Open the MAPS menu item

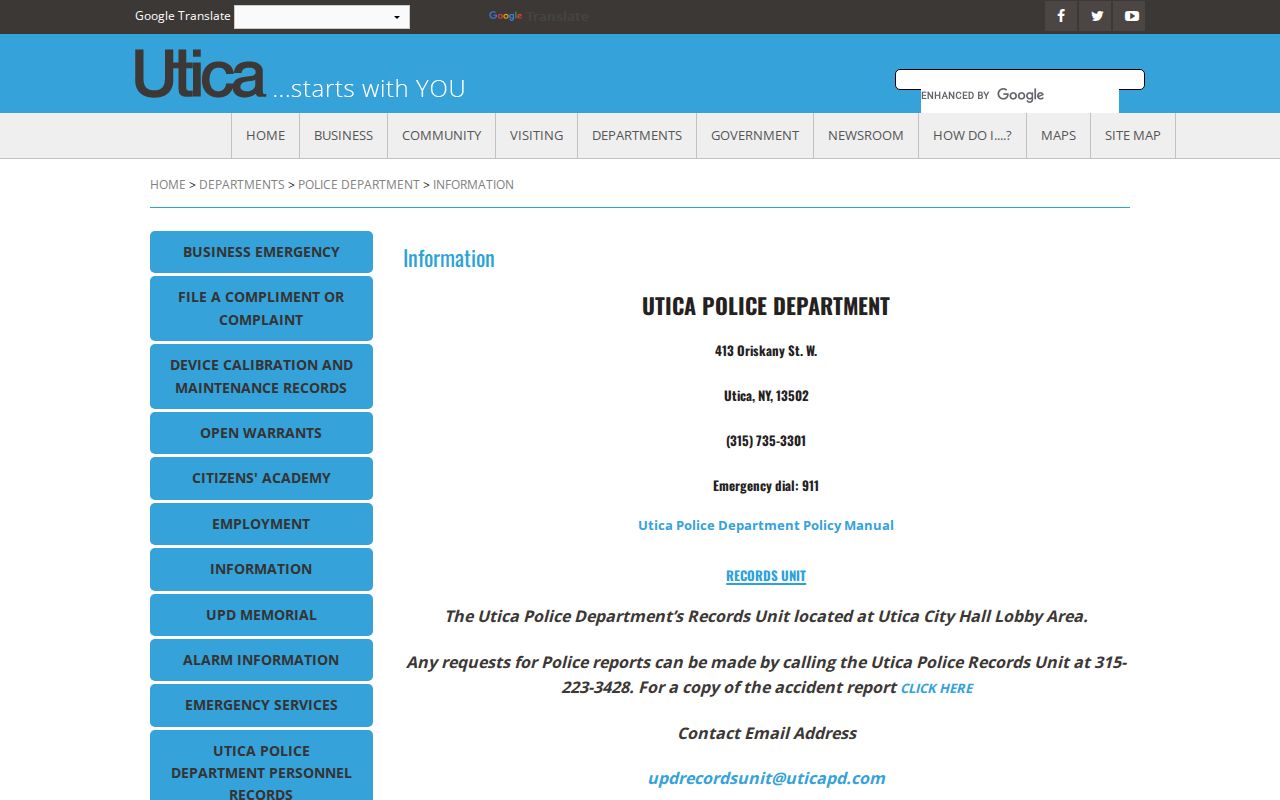[1058, 136]
